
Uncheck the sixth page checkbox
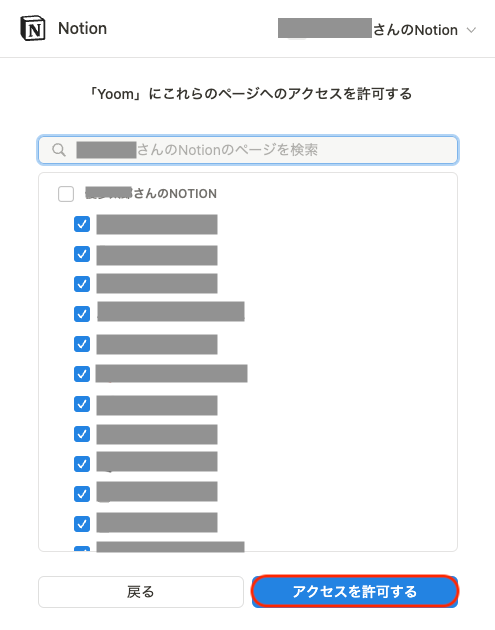point(82,374)
